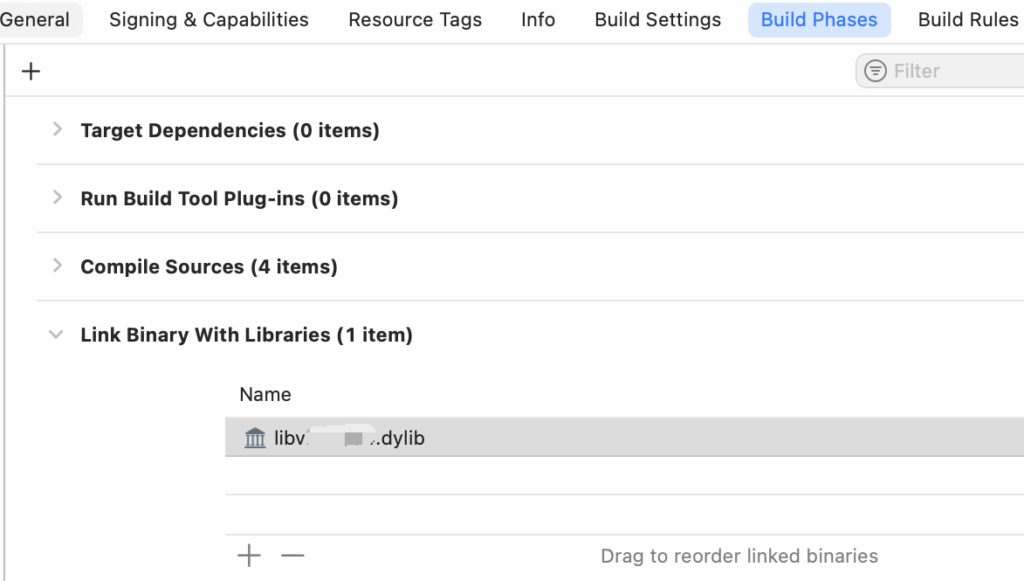1024x581 pixels.
Task: Click the library icon beside the dylib entry
Action: pos(255,438)
